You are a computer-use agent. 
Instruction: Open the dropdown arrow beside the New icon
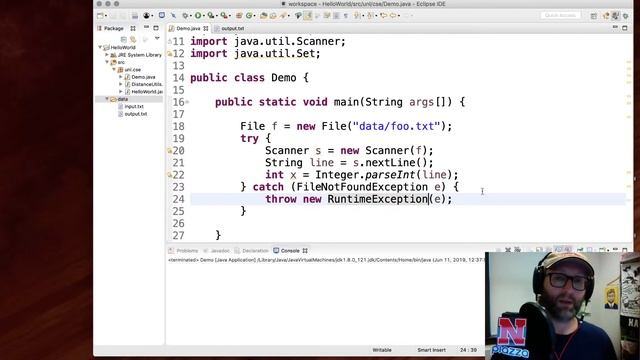pyautogui.click(x=106, y=16)
